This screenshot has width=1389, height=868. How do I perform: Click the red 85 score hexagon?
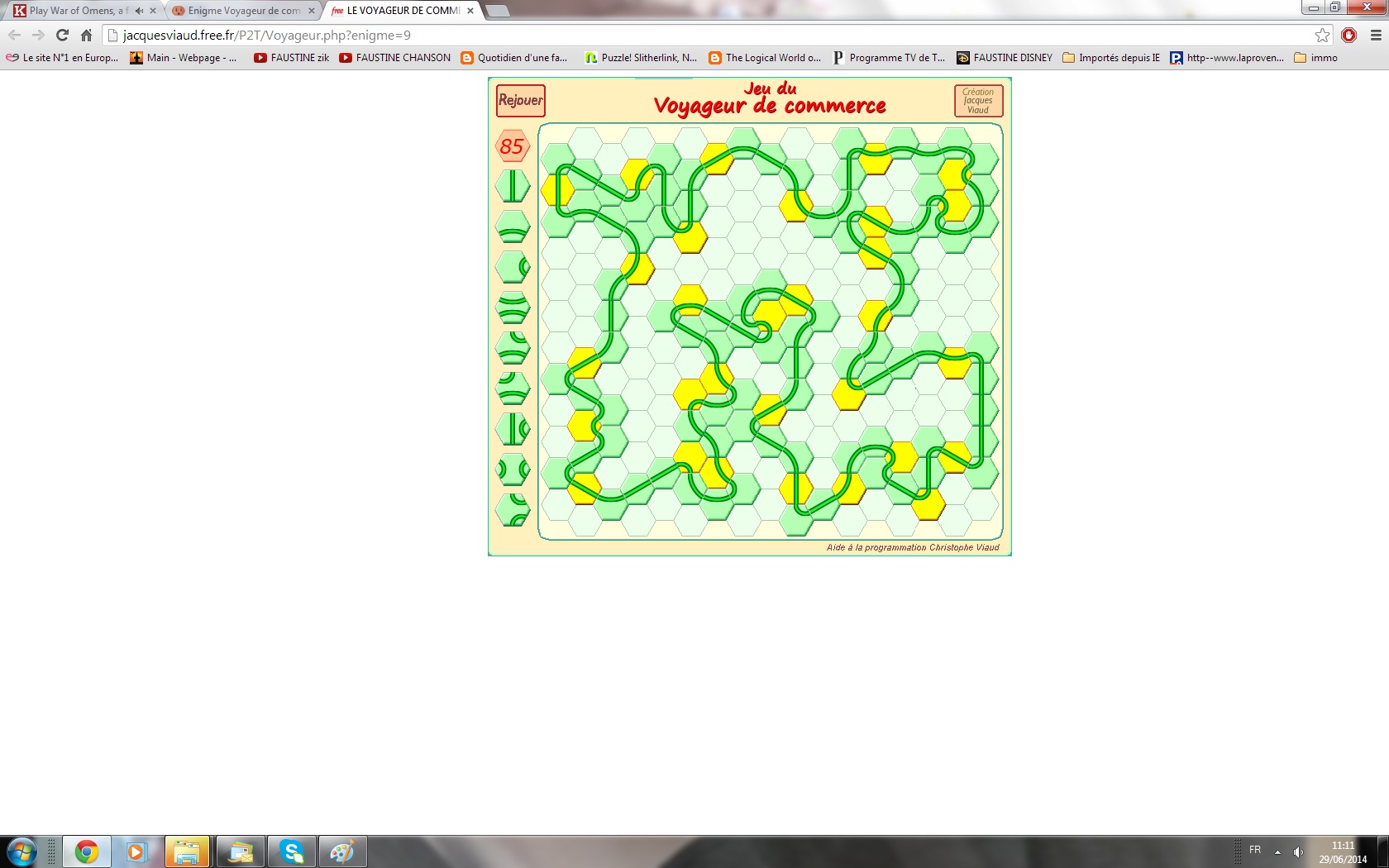point(512,146)
